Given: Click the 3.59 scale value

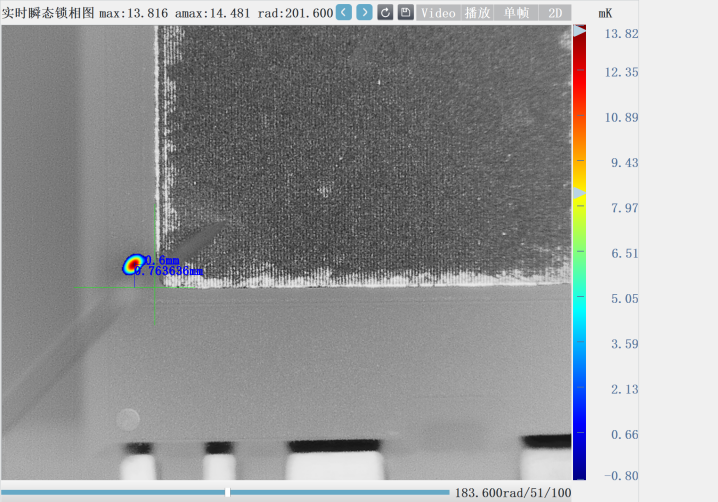Looking at the screenshot, I should pos(625,344).
